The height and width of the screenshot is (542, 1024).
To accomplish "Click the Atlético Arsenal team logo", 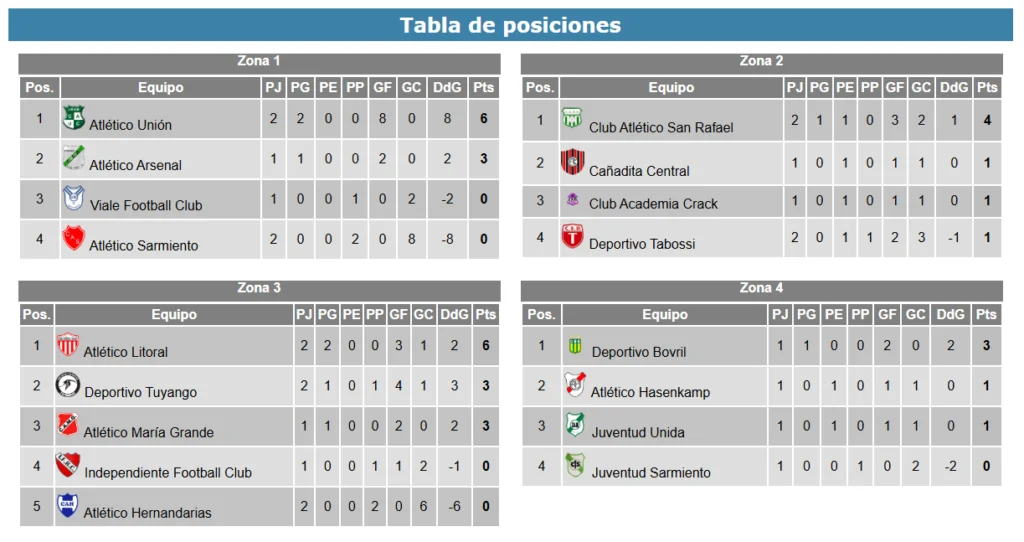I will (x=73, y=157).
